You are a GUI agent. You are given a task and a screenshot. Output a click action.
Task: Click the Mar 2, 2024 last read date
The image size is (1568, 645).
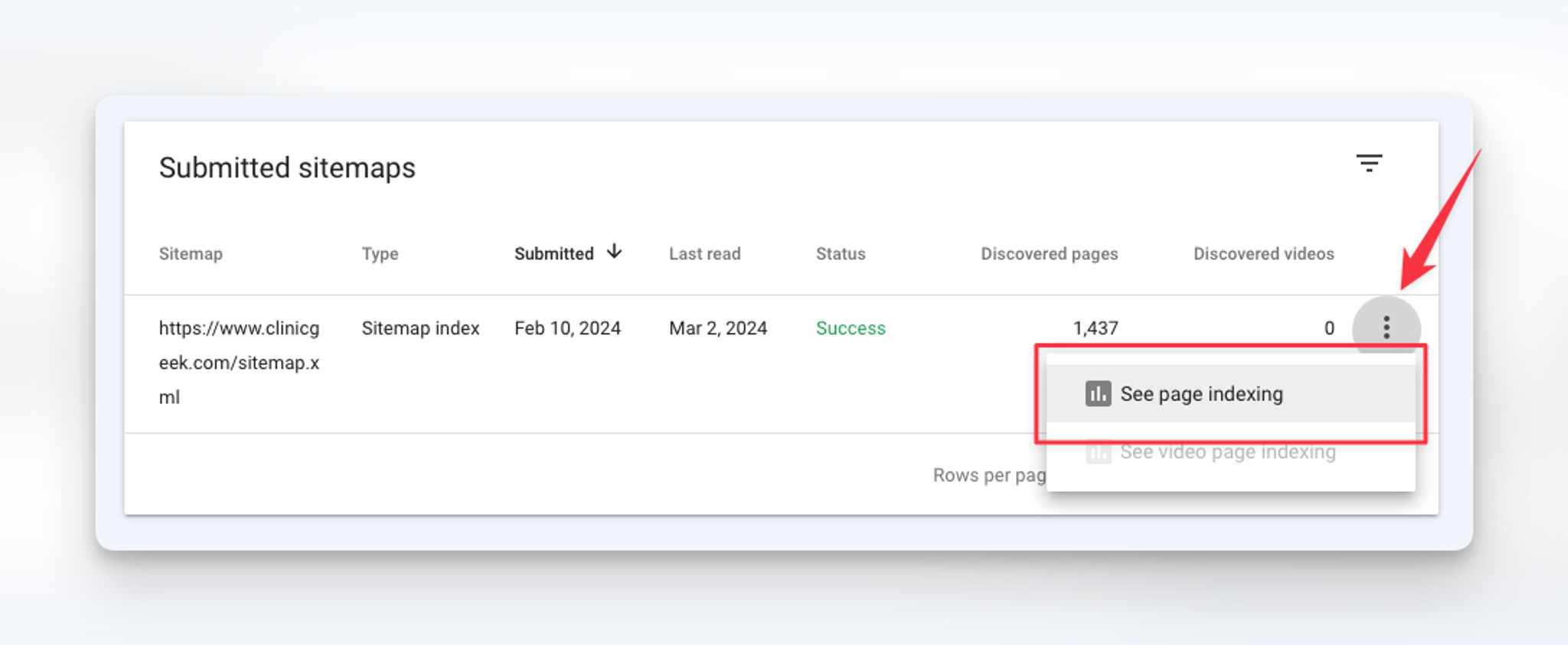pyautogui.click(x=717, y=328)
